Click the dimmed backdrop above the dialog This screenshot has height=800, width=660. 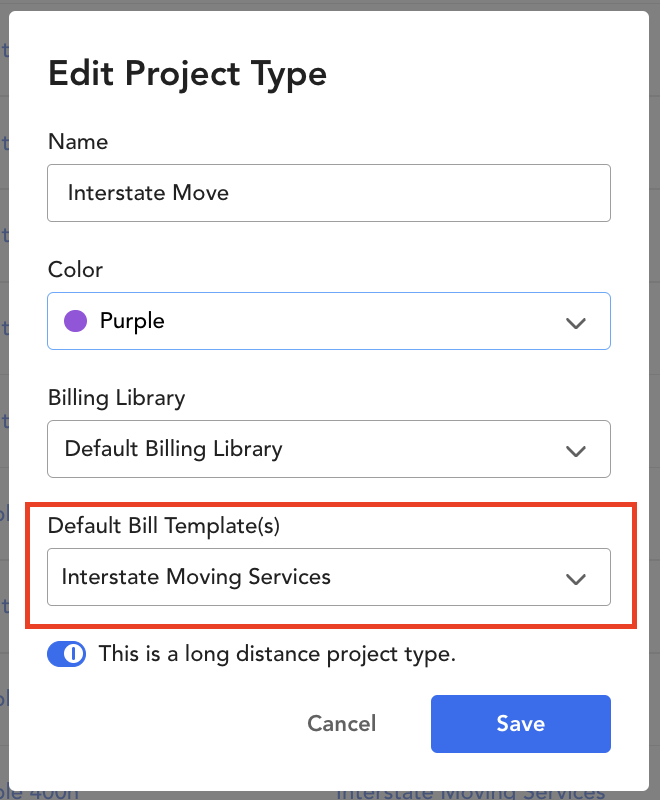pyautogui.click(x=330, y=5)
